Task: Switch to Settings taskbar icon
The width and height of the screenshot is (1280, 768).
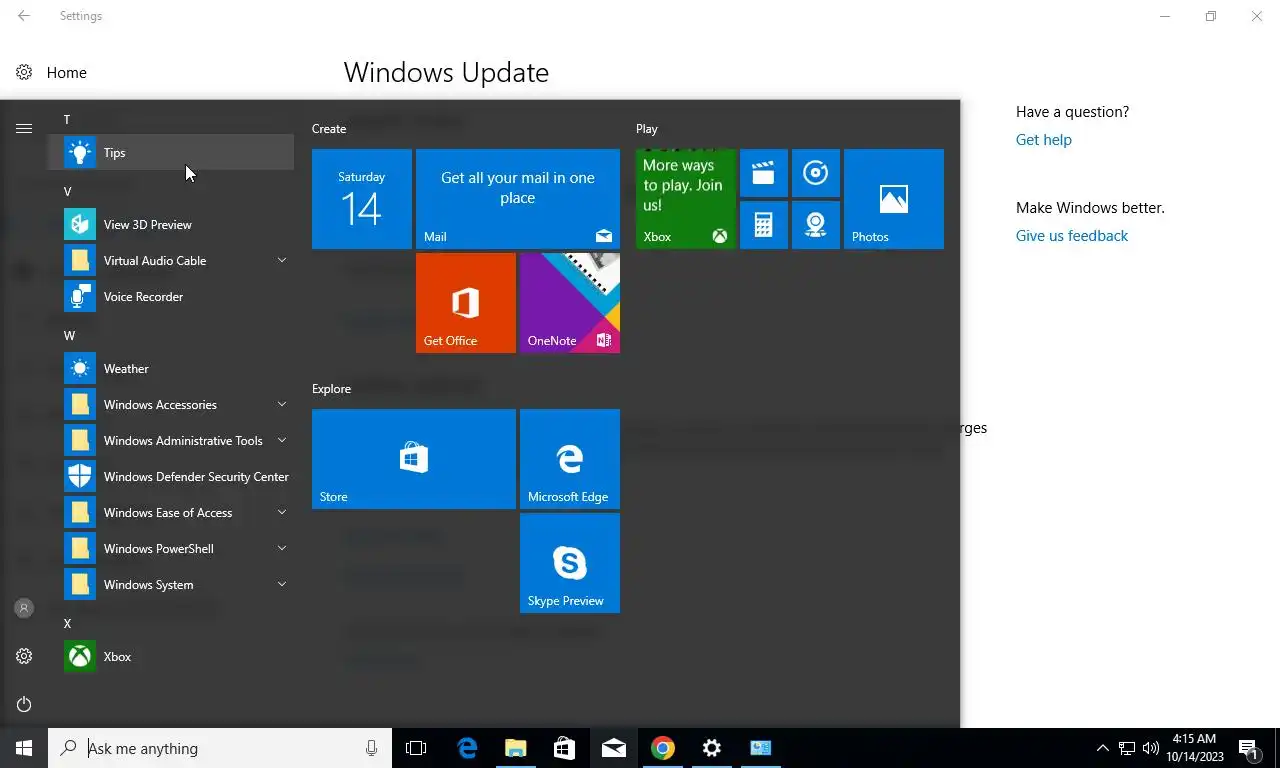Action: click(712, 748)
